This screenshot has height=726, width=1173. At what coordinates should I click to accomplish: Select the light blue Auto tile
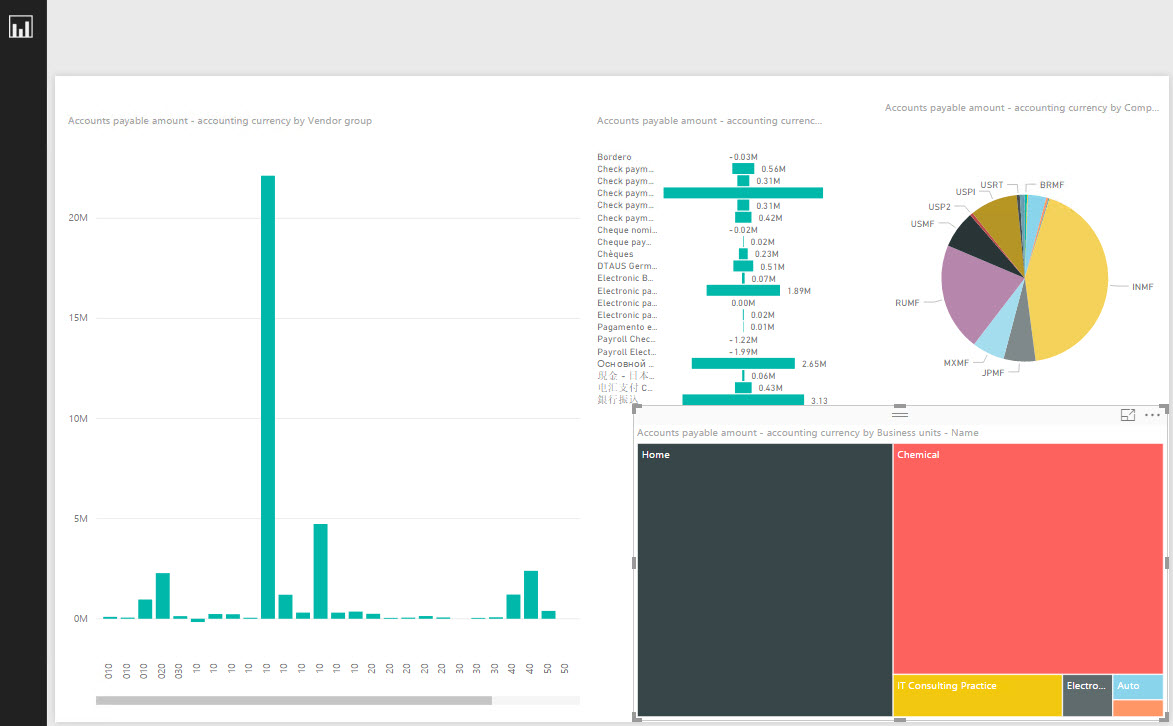pyautogui.click(x=1137, y=686)
